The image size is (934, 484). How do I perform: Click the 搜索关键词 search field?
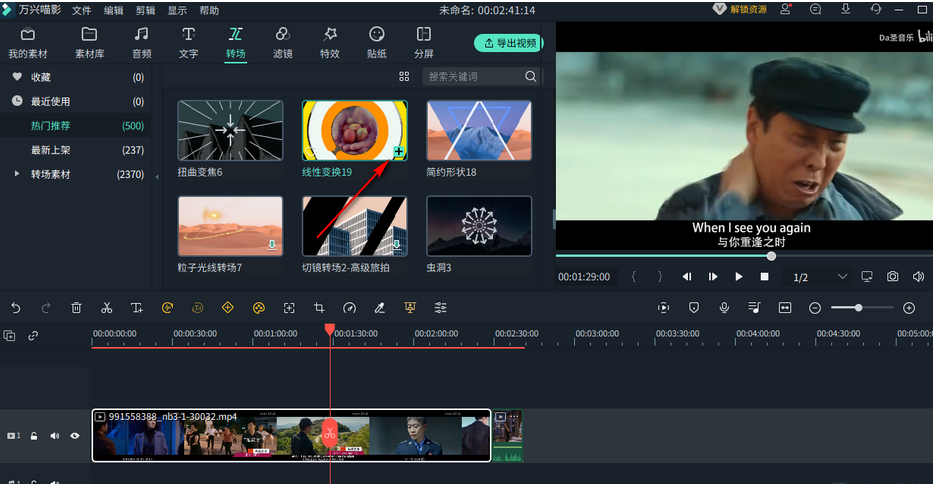point(475,76)
